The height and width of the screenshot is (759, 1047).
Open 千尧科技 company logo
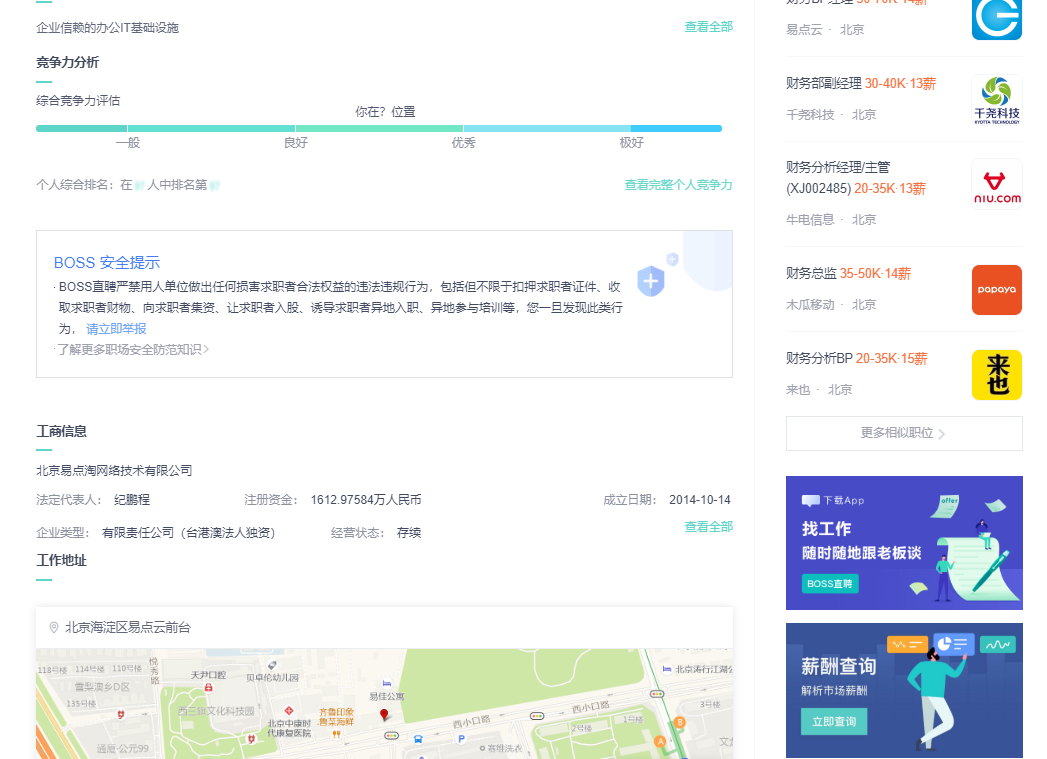(996, 99)
